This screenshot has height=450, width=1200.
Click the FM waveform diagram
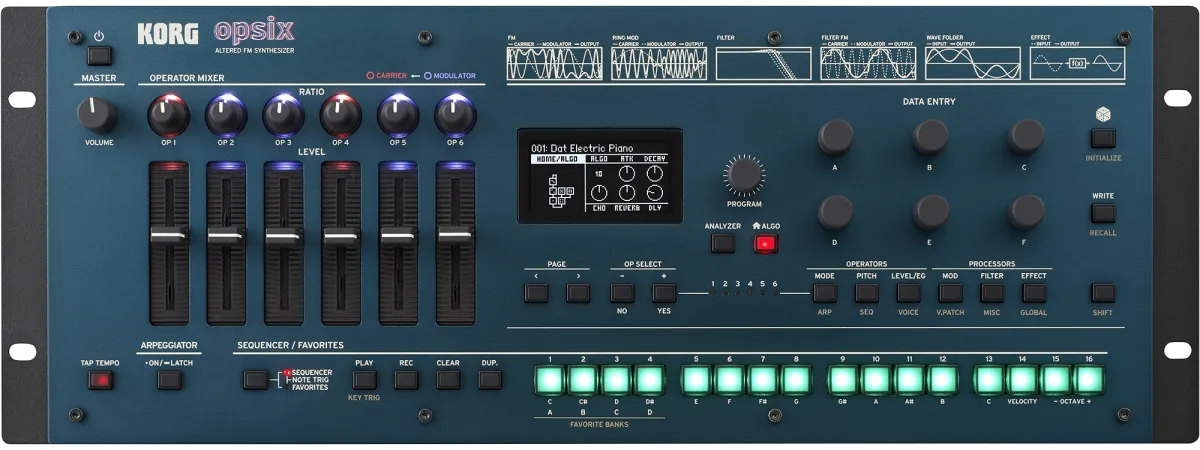tap(554, 64)
